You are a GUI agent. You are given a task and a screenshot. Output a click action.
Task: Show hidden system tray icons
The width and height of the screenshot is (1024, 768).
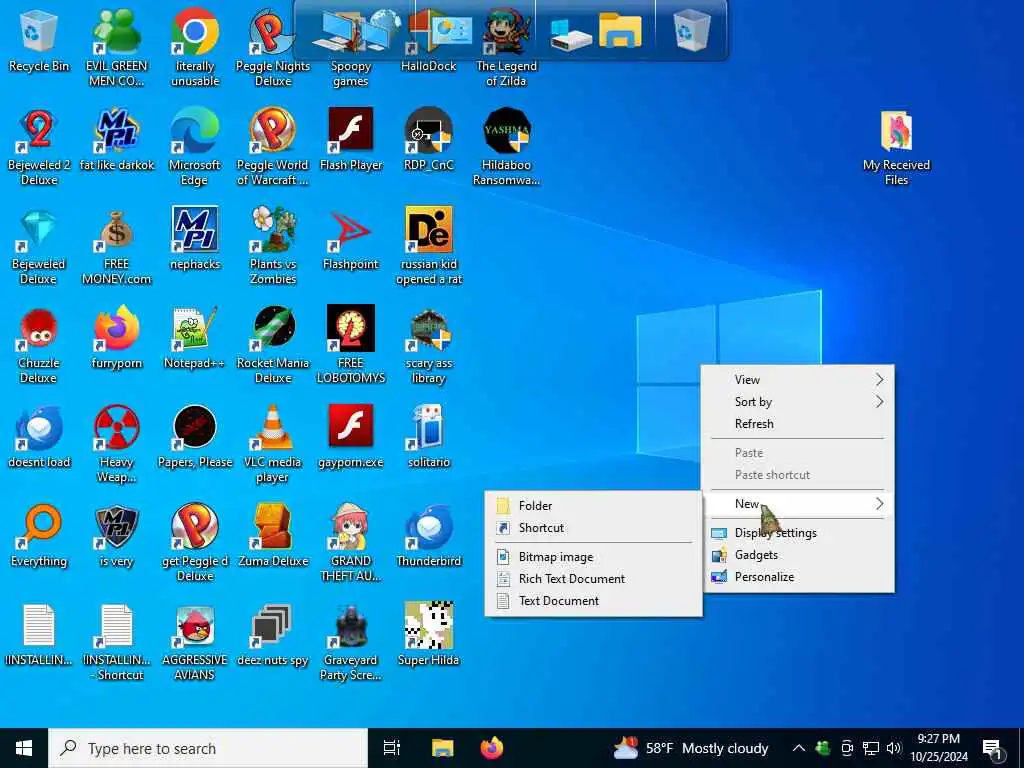(x=798, y=748)
